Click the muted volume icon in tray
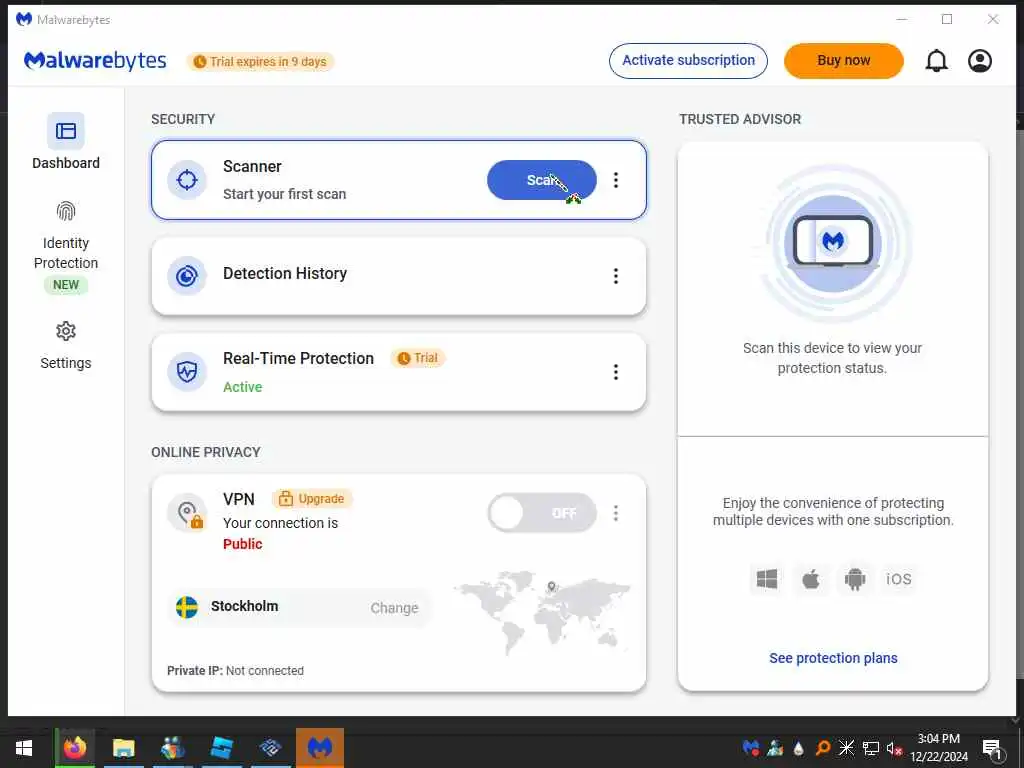 [894, 748]
